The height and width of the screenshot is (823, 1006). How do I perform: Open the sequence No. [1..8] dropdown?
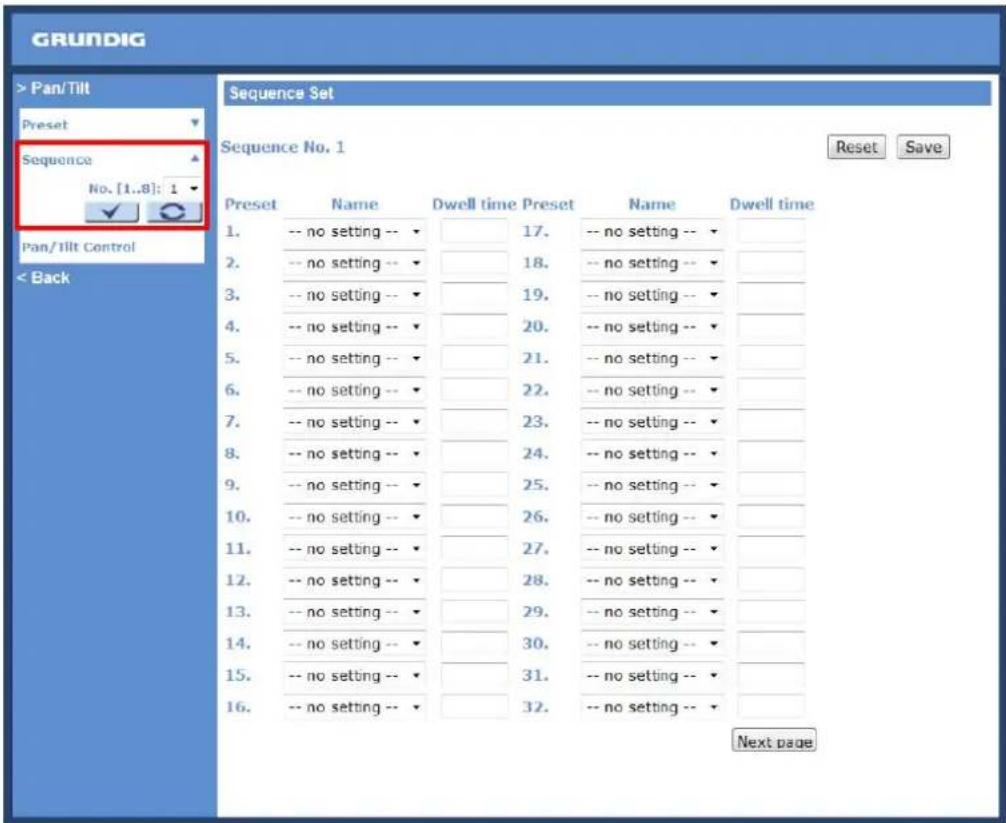pyautogui.click(x=183, y=189)
